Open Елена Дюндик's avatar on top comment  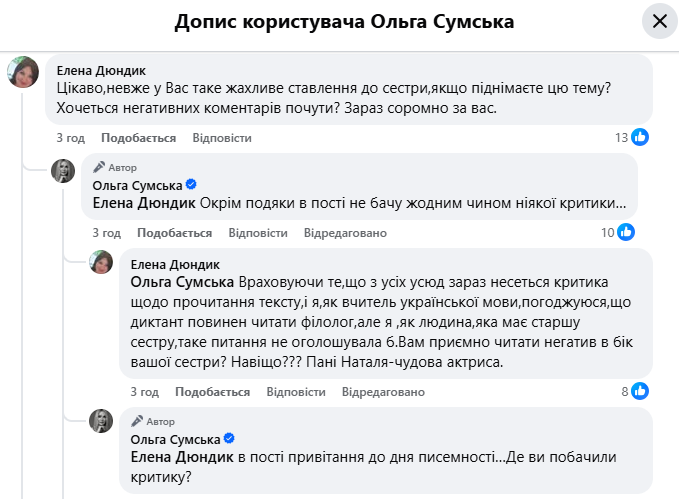(24, 73)
